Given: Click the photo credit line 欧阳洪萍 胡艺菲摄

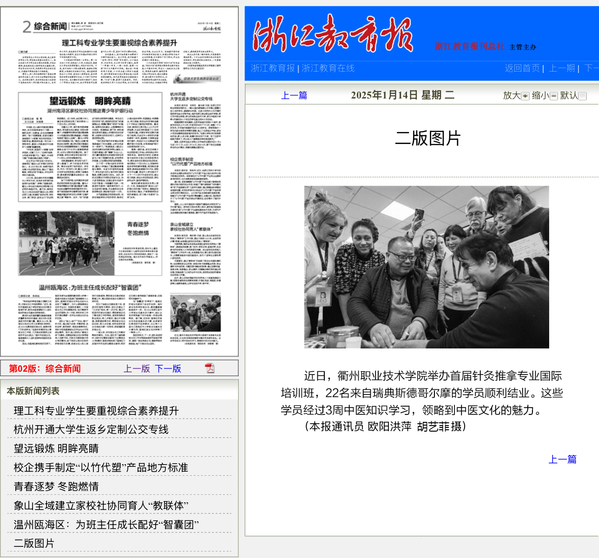Looking at the screenshot, I should click(x=385, y=426).
